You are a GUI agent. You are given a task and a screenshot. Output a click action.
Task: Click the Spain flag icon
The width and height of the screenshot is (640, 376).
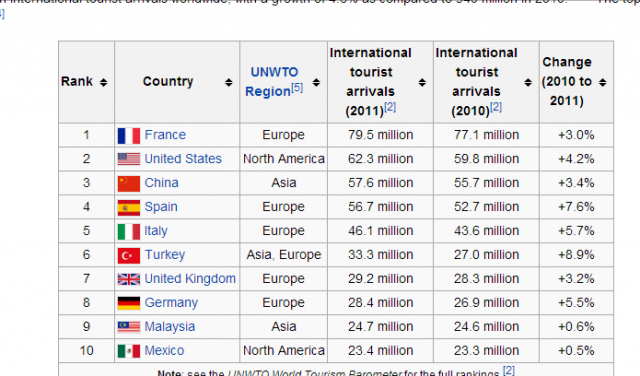coord(129,207)
